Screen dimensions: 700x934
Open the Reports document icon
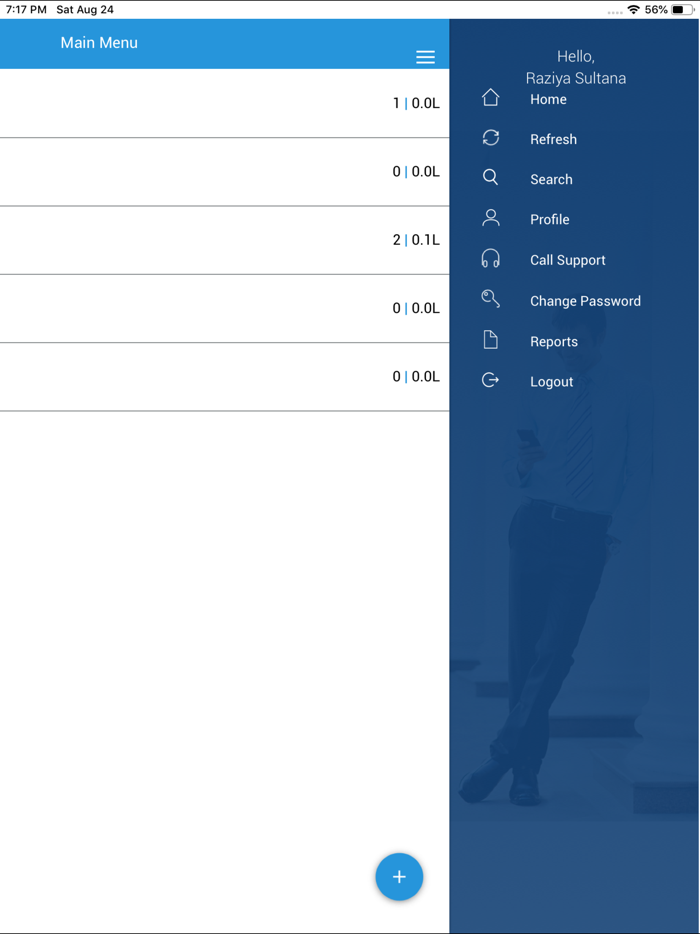pyautogui.click(x=490, y=339)
